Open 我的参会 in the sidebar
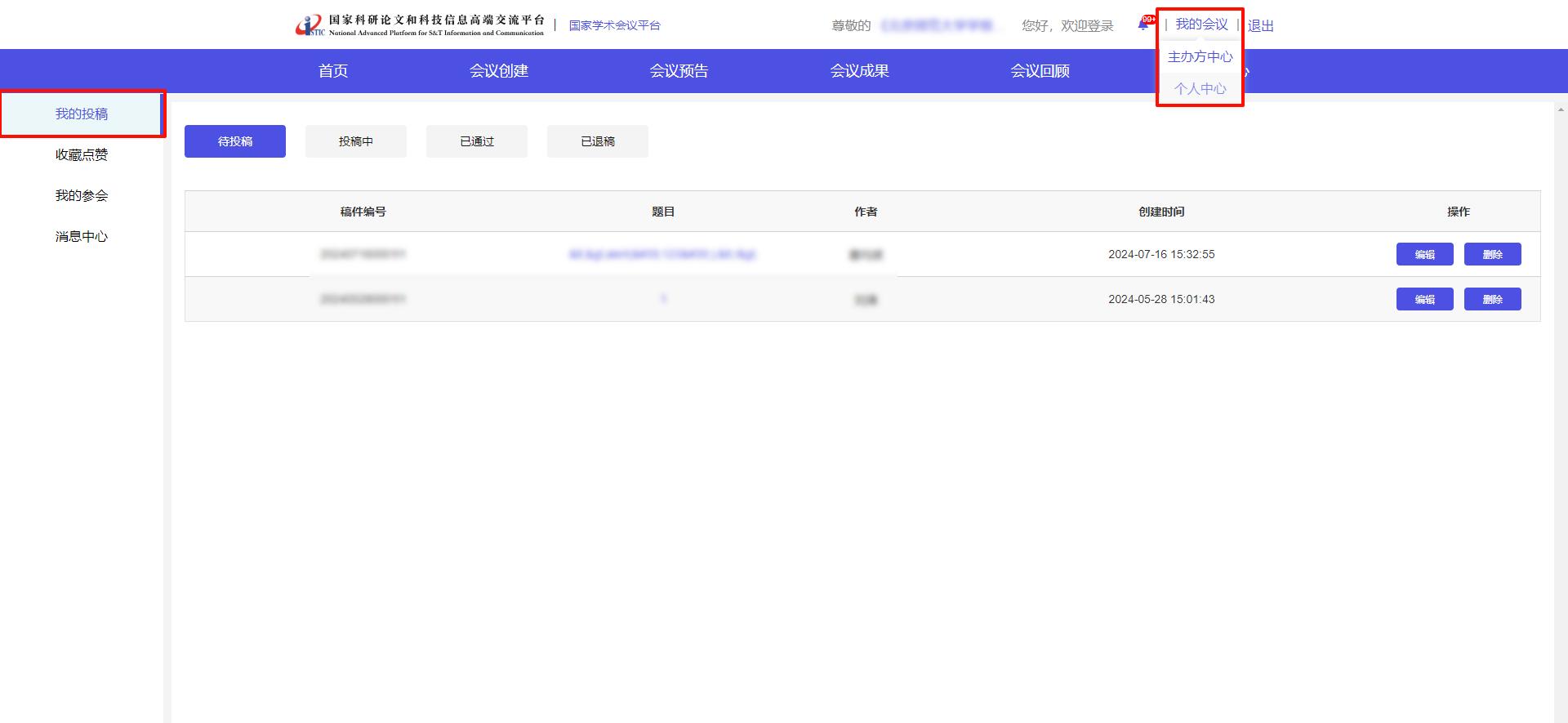This screenshot has width=1568, height=723. click(x=82, y=195)
